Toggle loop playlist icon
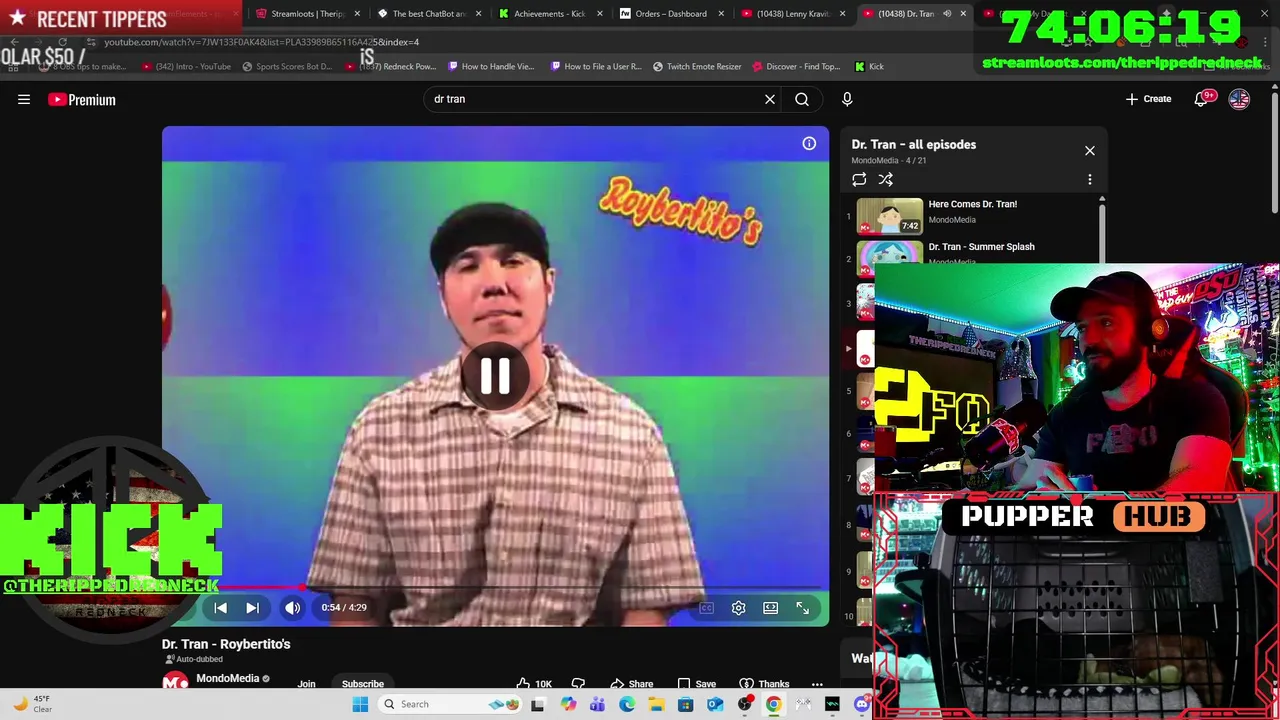 tap(859, 180)
